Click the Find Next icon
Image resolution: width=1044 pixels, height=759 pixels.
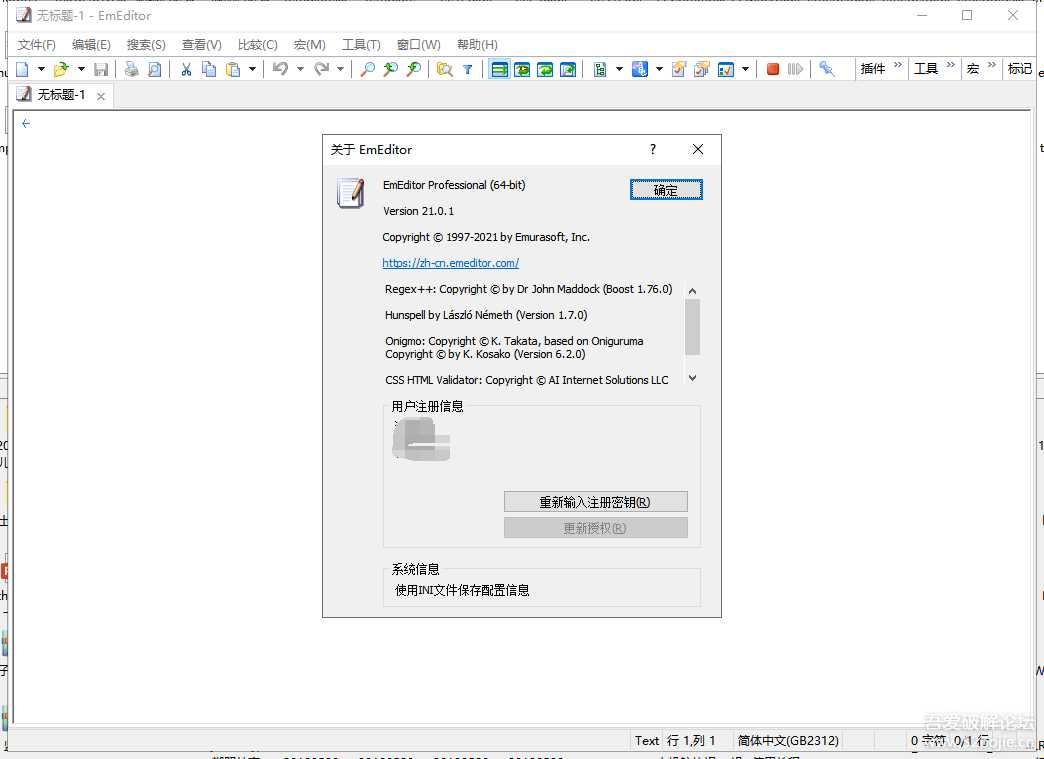point(391,69)
